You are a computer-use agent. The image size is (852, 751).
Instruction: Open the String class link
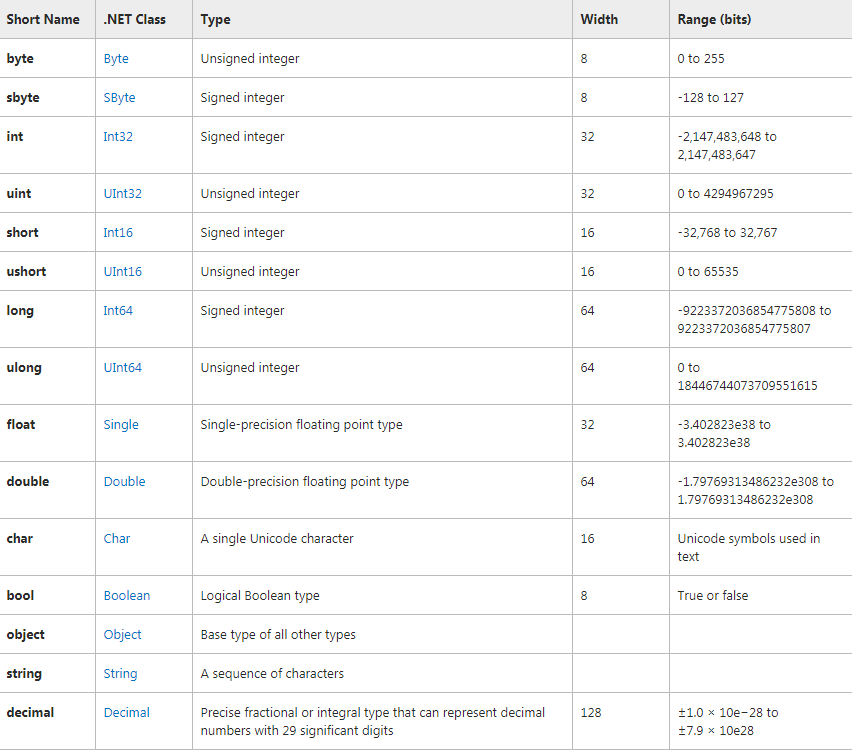click(120, 674)
